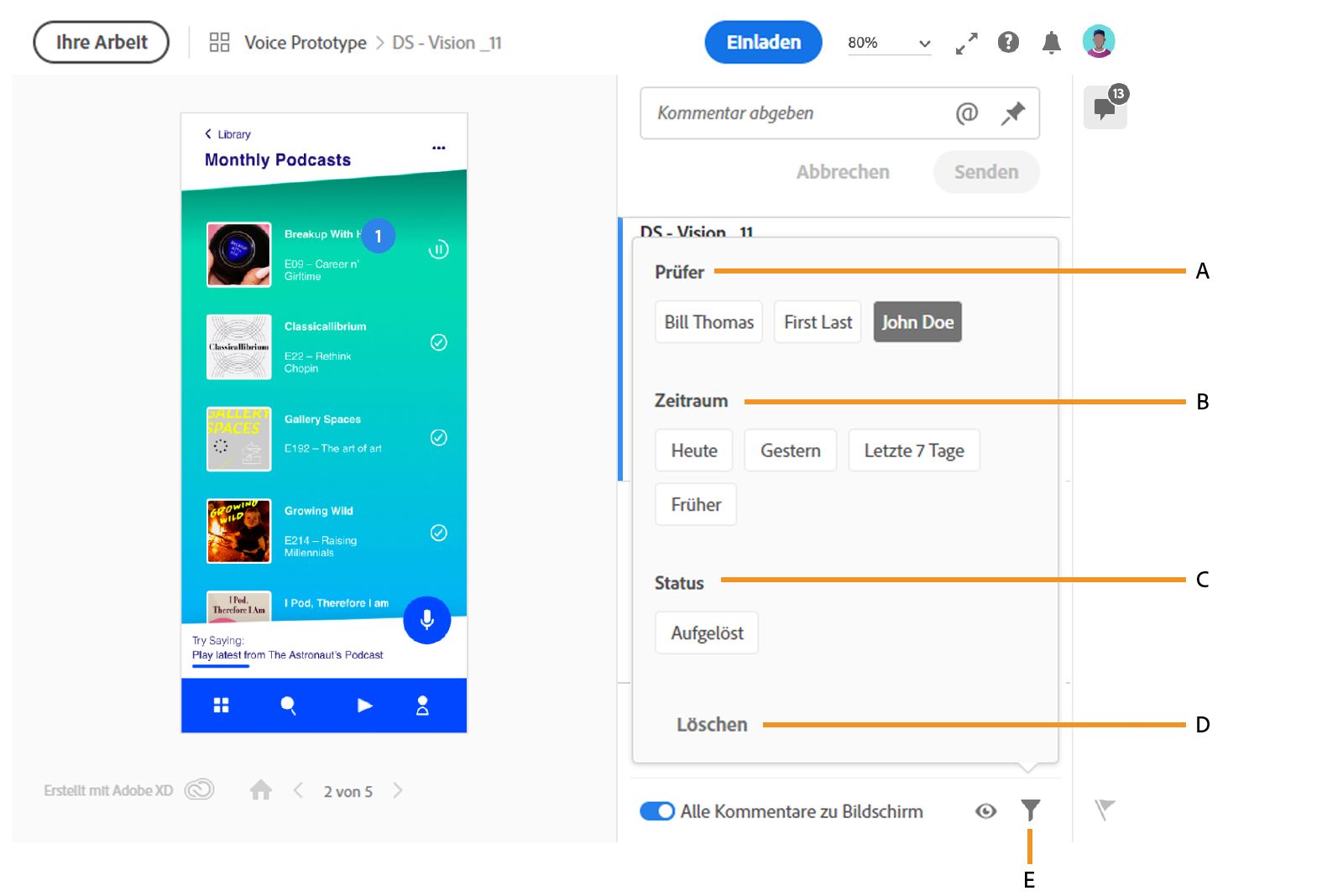This screenshot has width=1343, height=896.
Task: Go to previous screen with left chevron
Action: tap(298, 790)
